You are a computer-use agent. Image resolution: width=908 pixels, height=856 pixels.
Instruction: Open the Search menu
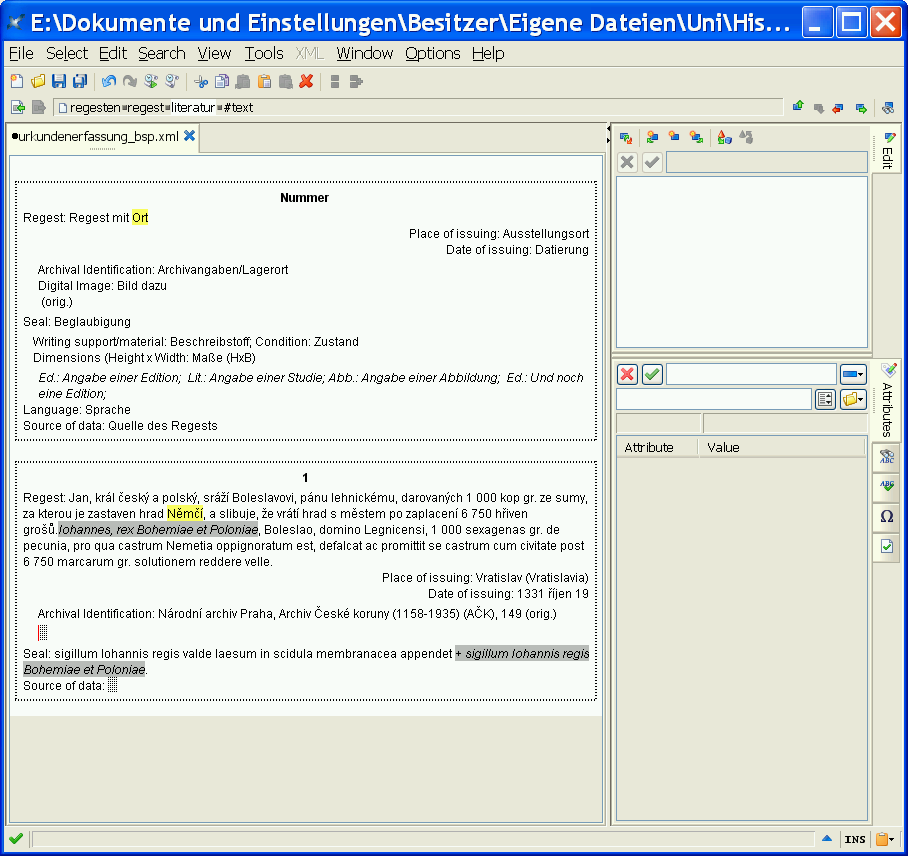(162, 53)
